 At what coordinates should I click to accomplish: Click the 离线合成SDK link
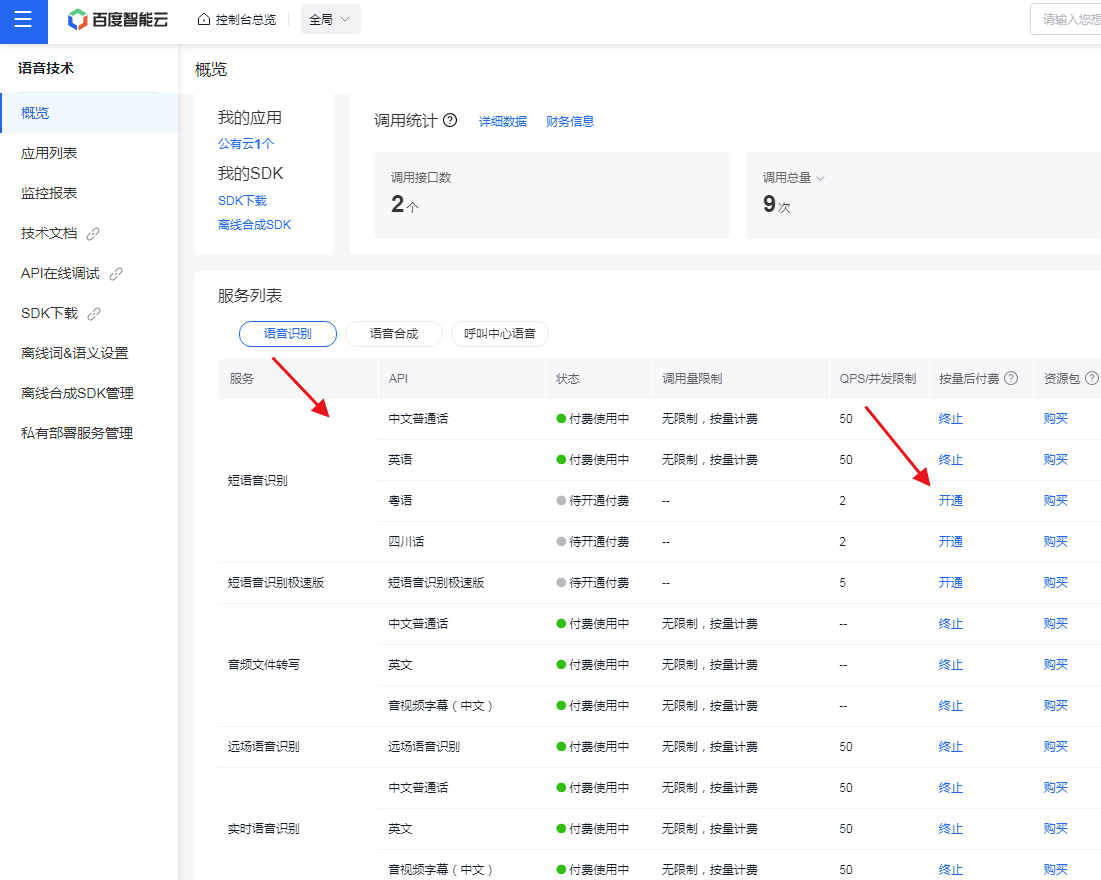coord(254,225)
